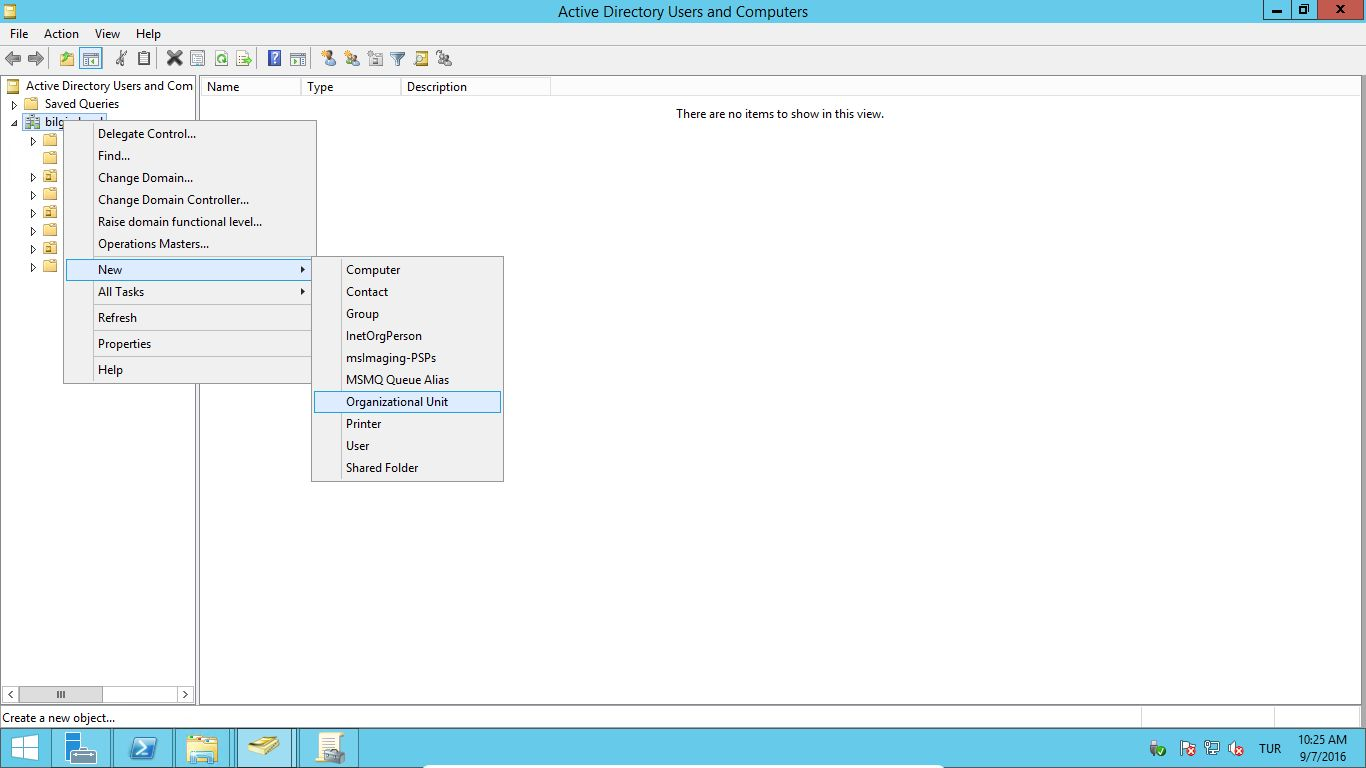The image size is (1366, 768).
Task: Click the add objects to group toolbar icon
Action: 444,59
